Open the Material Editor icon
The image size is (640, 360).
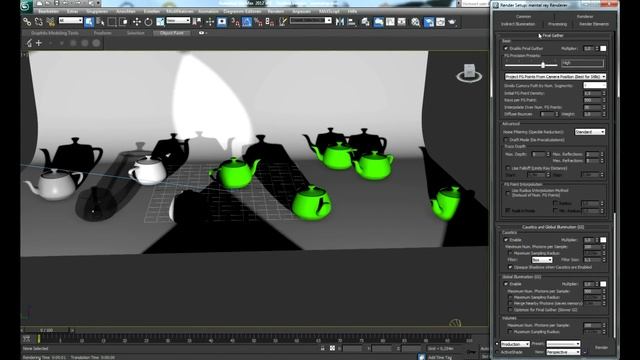[x=416, y=22]
